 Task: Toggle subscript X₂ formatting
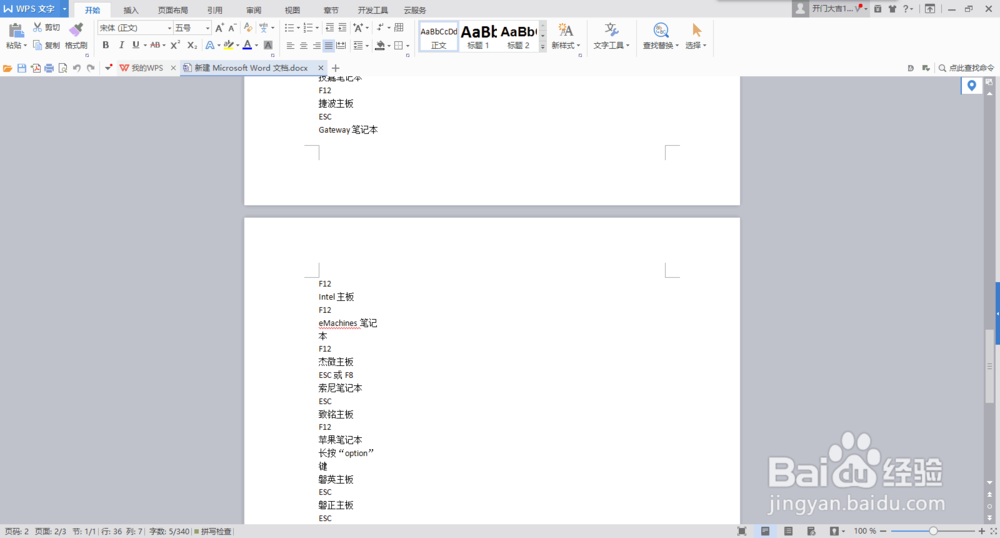click(x=192, y=45)
